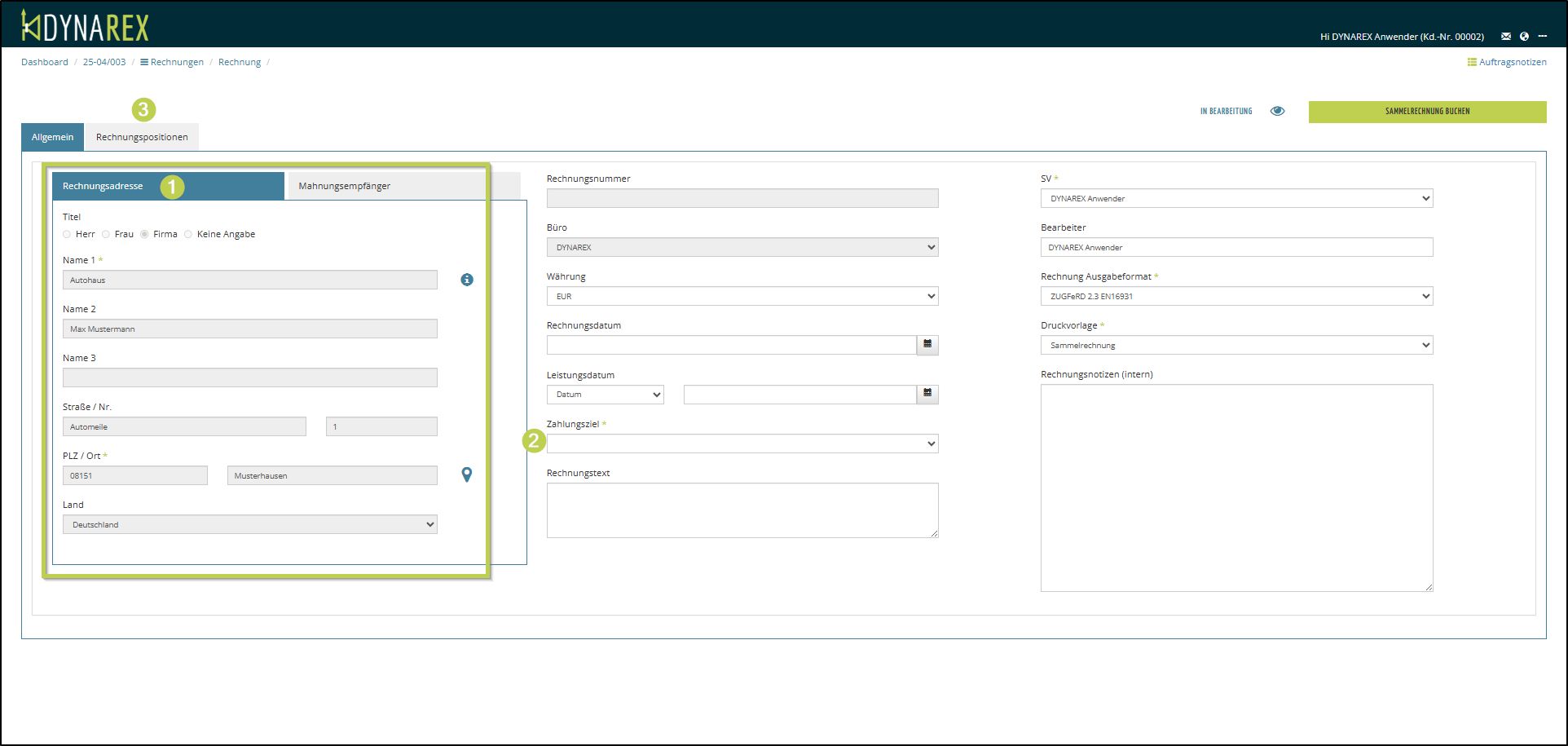Expand the Druckvorlage dropdown

click(1235, 346)
